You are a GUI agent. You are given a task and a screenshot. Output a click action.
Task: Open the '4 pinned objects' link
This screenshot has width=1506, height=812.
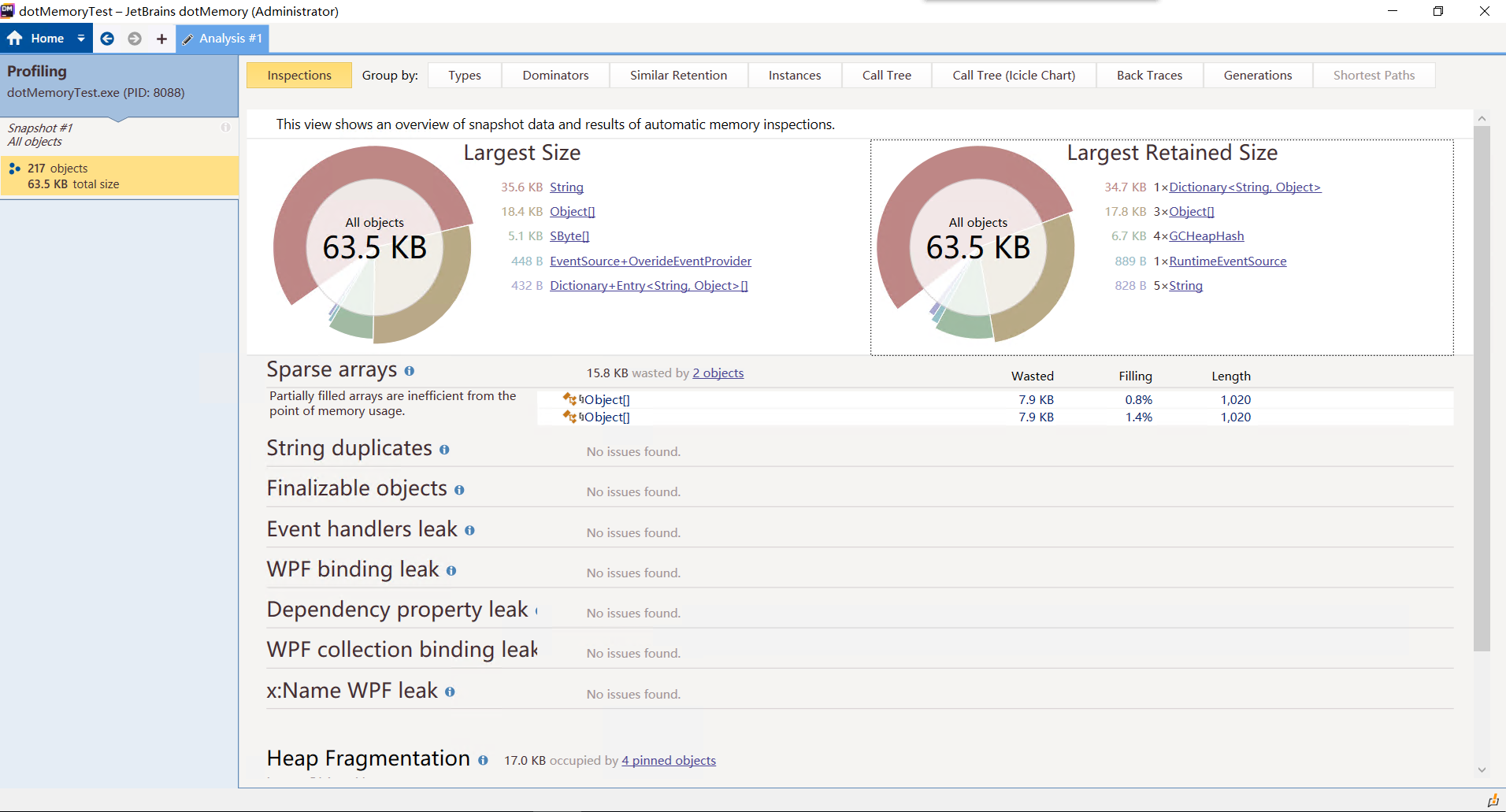(x=669, y=761)
